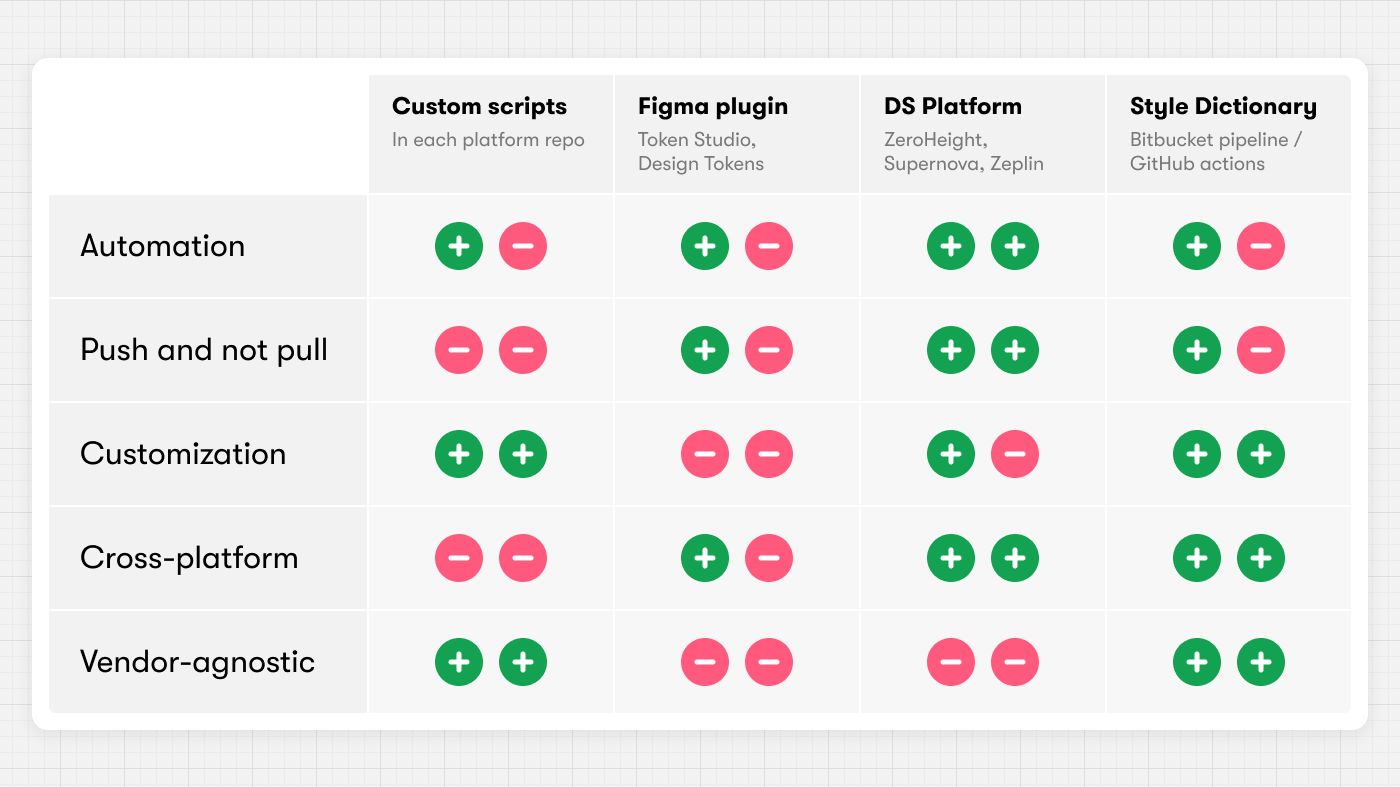The image size is (1400, 787).
Task: Select the green plus icon for DS Platform Customization
Action: 951,454
